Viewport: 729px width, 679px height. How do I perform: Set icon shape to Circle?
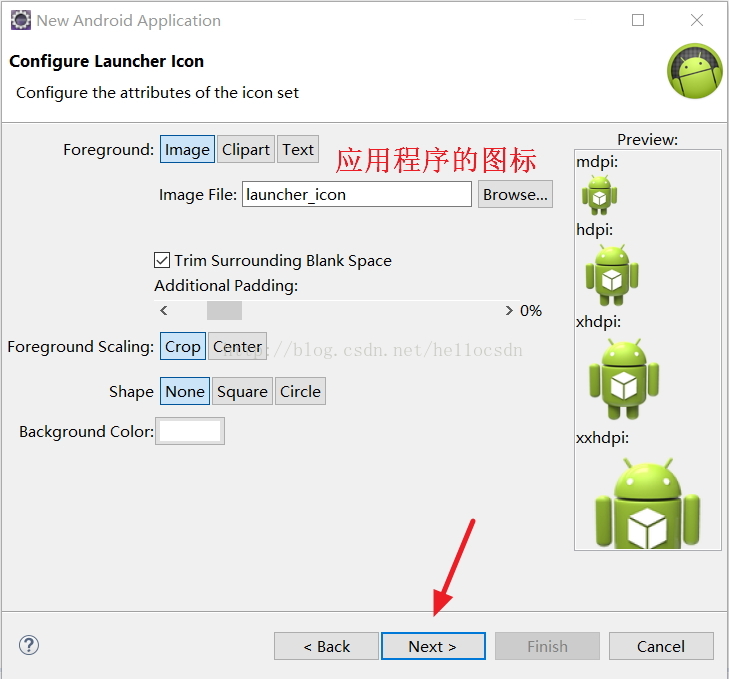pyautogui.click(x=300, y=392)
